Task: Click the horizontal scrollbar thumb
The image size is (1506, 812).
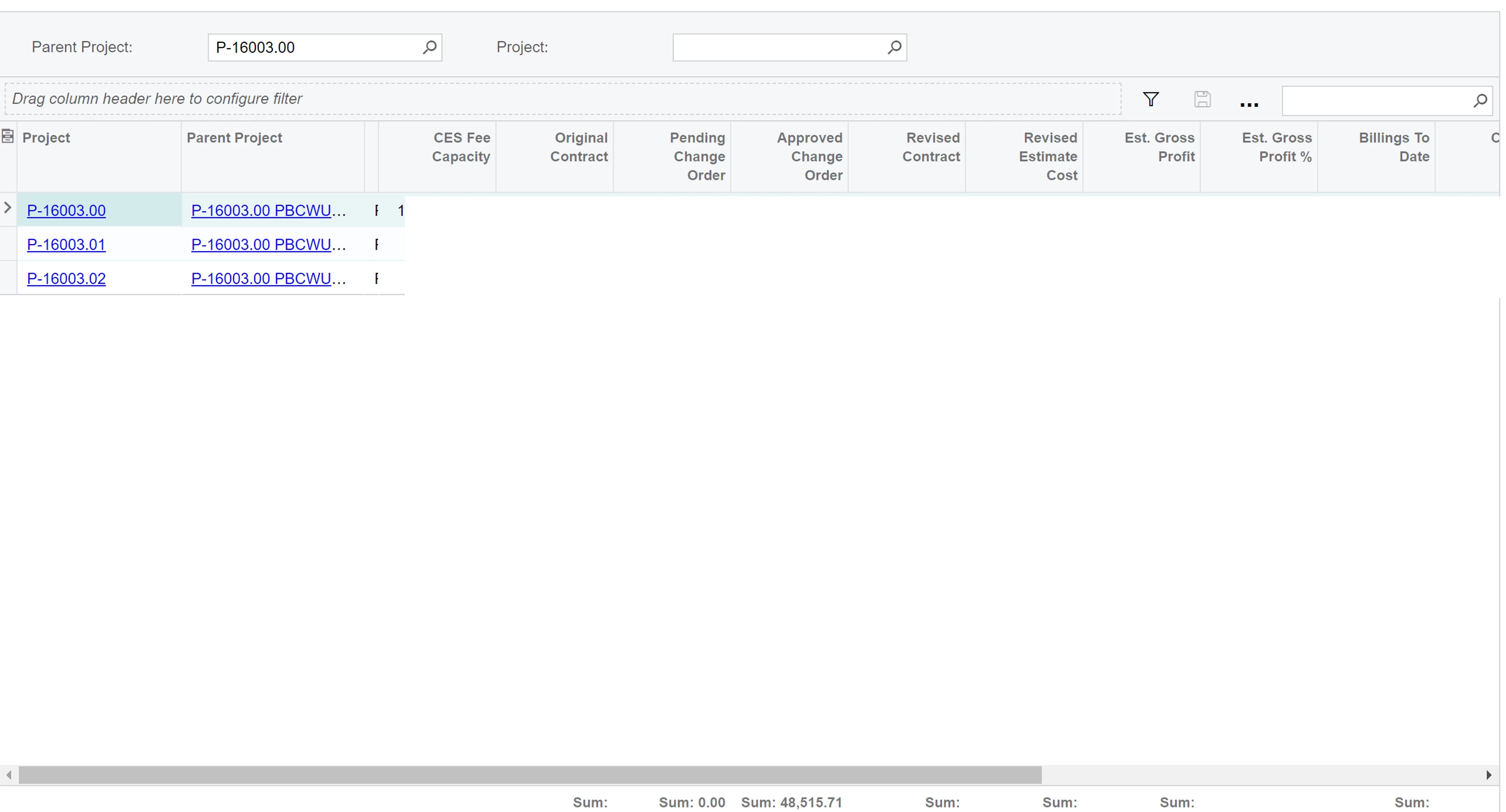Action: [530, 775]
